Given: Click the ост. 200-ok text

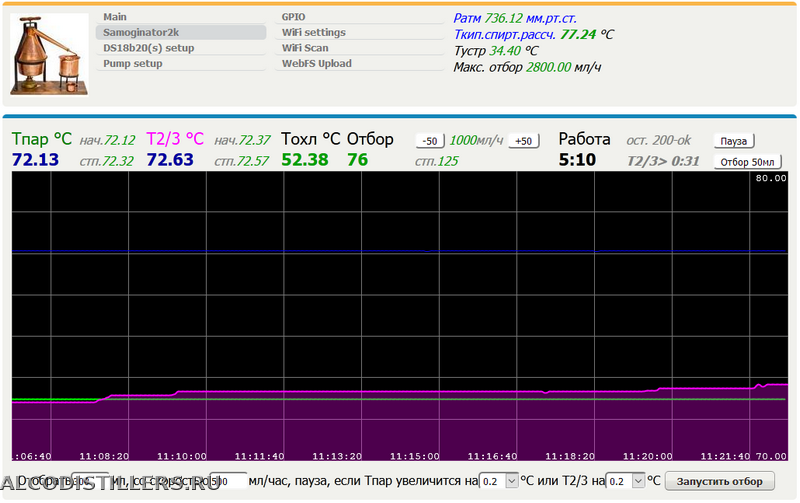Looking at the screenshot, I should pos(658,140).
